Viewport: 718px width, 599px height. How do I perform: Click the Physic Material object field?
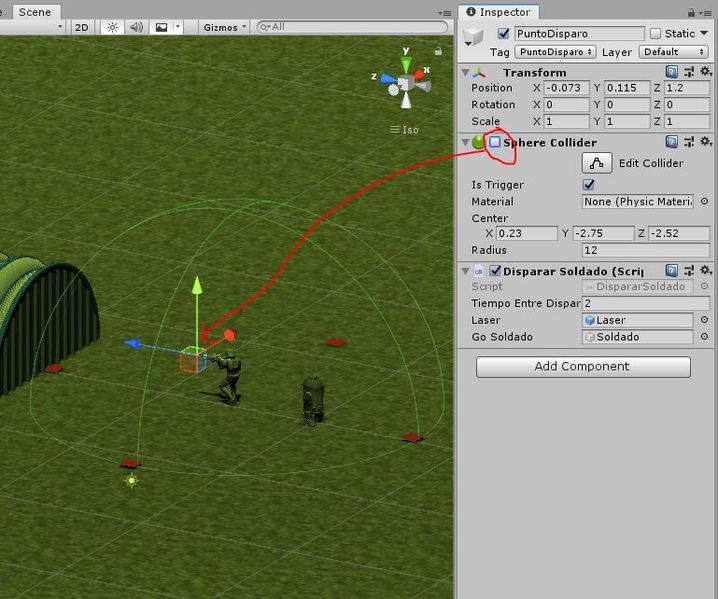(638, 201)
